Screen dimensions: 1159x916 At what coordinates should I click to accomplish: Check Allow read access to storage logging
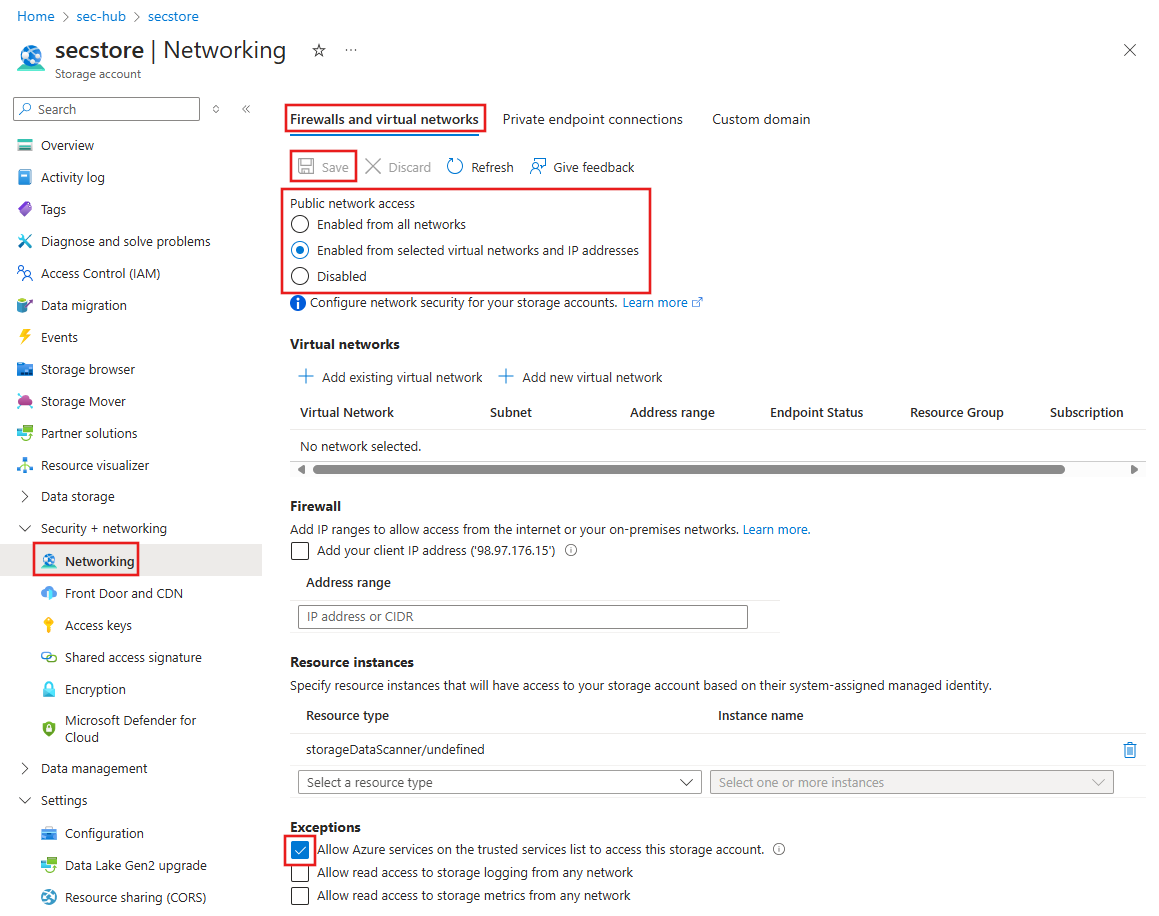(x=300, y=873)
